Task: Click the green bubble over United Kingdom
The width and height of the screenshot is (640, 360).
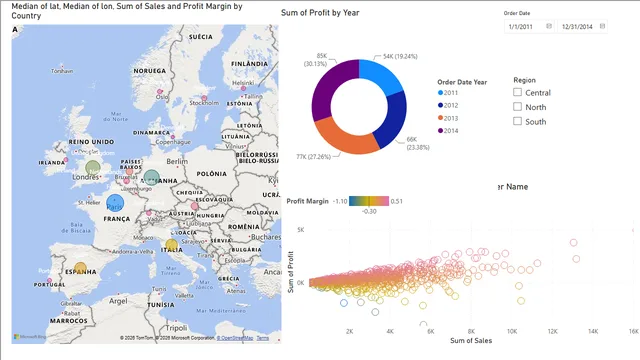Action: click(x=93, y=167)
